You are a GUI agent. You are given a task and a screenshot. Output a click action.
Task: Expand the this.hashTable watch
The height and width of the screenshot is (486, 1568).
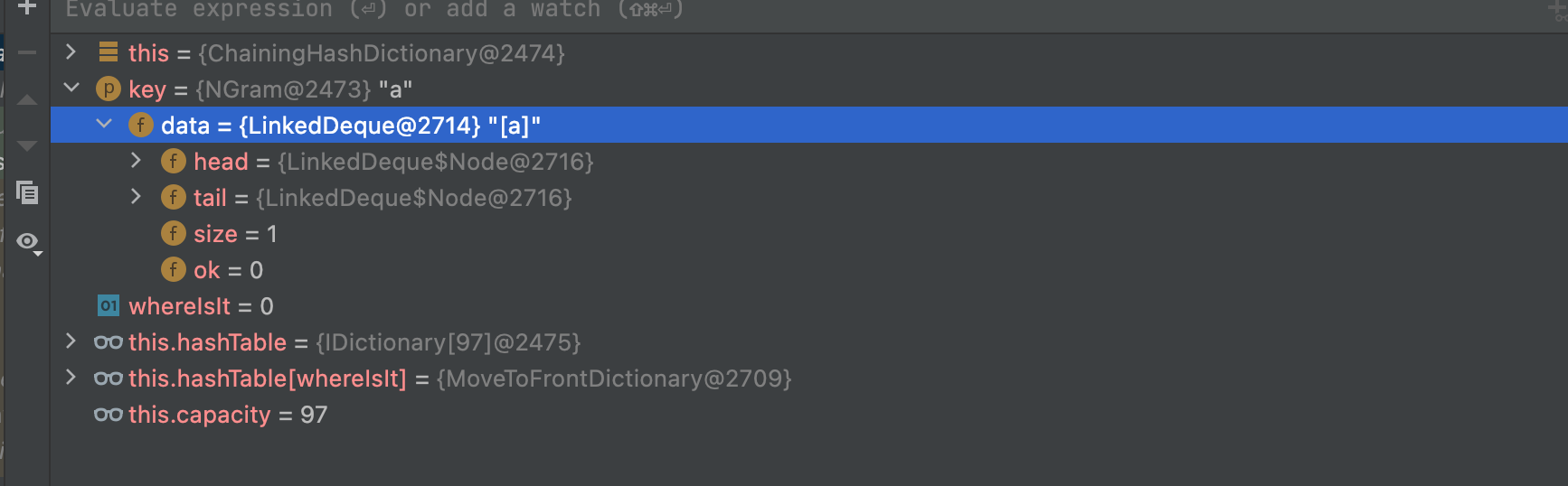click(x=71, y=341)
